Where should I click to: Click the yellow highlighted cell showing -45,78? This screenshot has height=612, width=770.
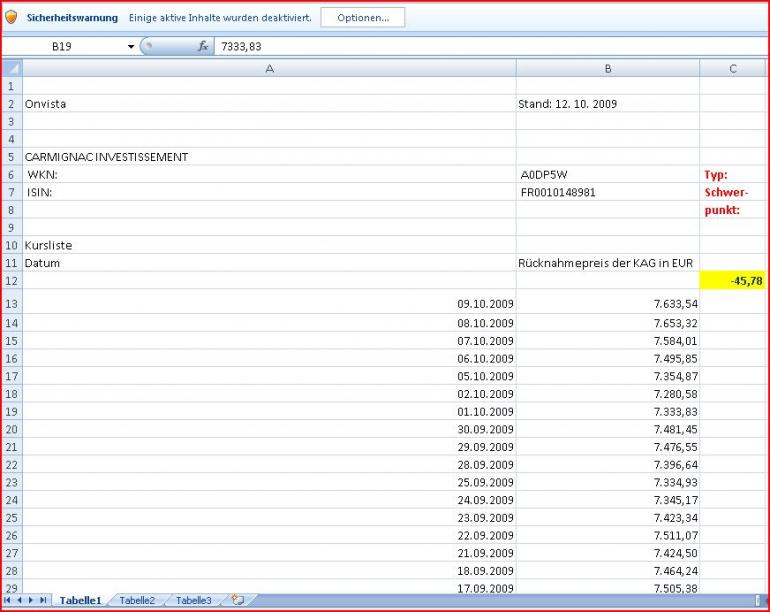(x=733, y=281)
